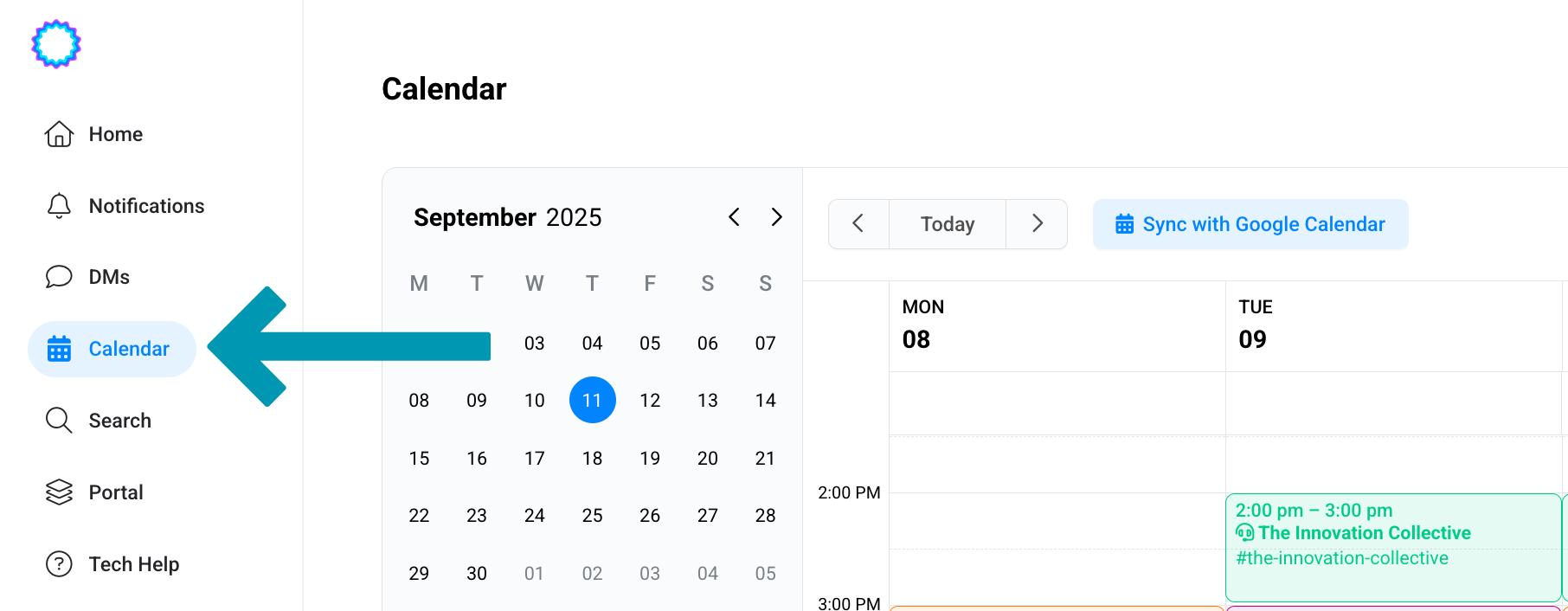Open The Innovation Collective event

coord(1364,533)
